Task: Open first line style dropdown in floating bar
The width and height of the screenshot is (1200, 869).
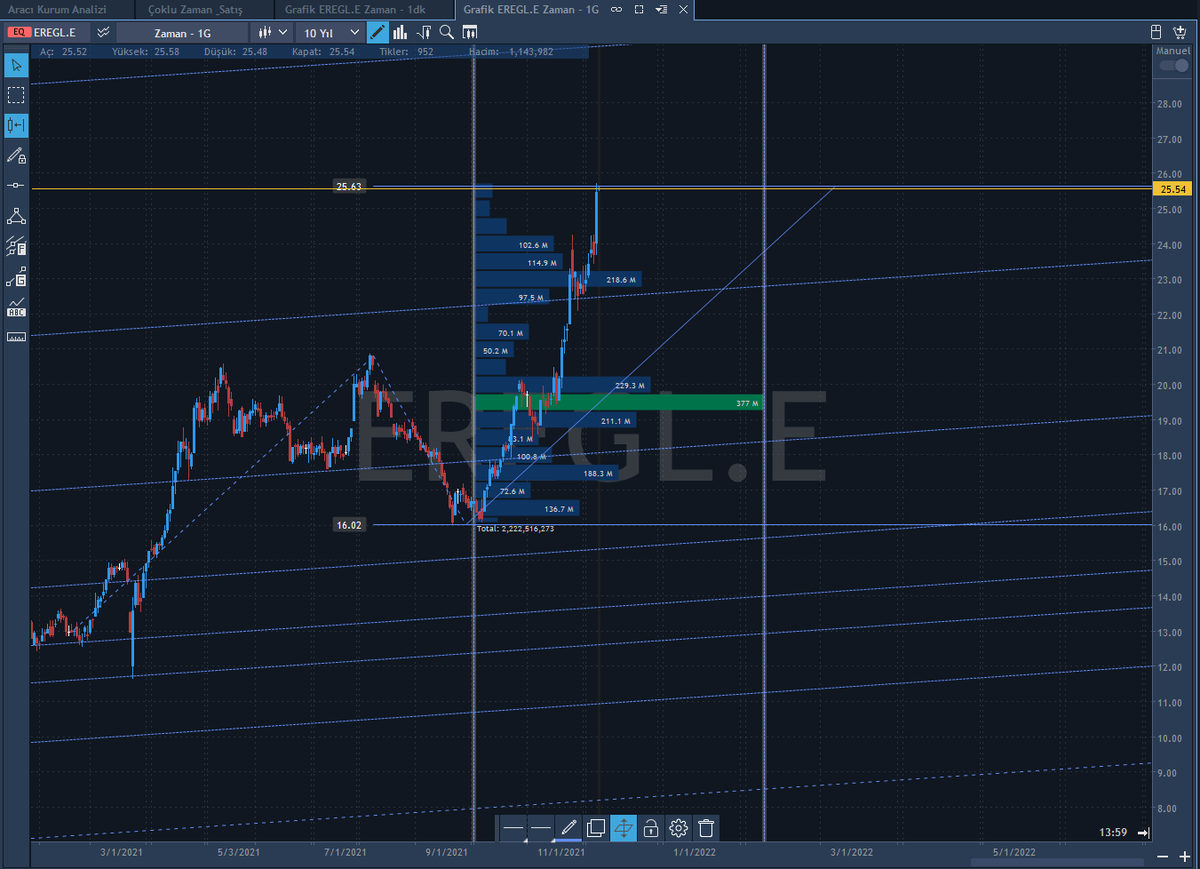Action: pyautogui.click(x=513, y=828)
